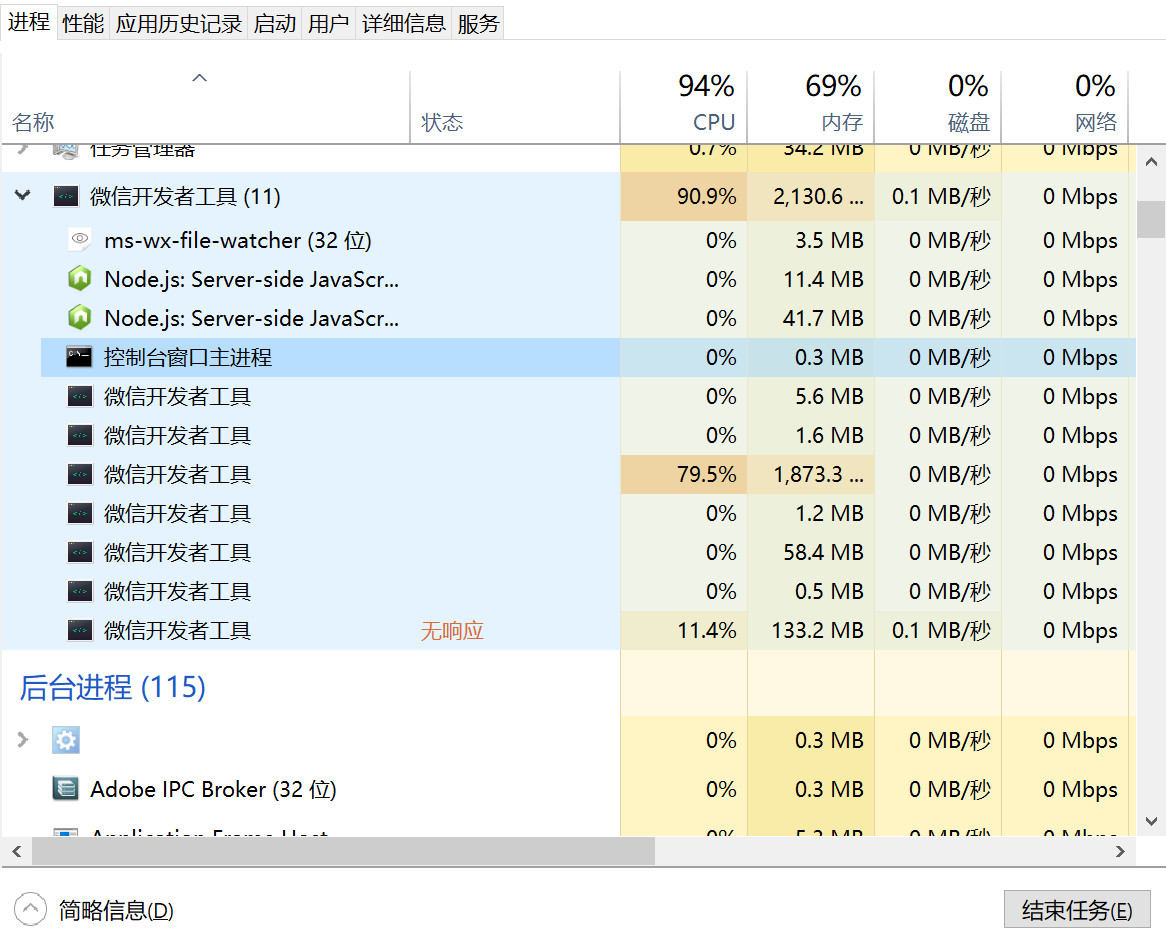The width and height of the screenshot is (1166, 952).
Task: Click the 微信开发者工具 icon in the 1.2 MB row
Action: (80, 513)
